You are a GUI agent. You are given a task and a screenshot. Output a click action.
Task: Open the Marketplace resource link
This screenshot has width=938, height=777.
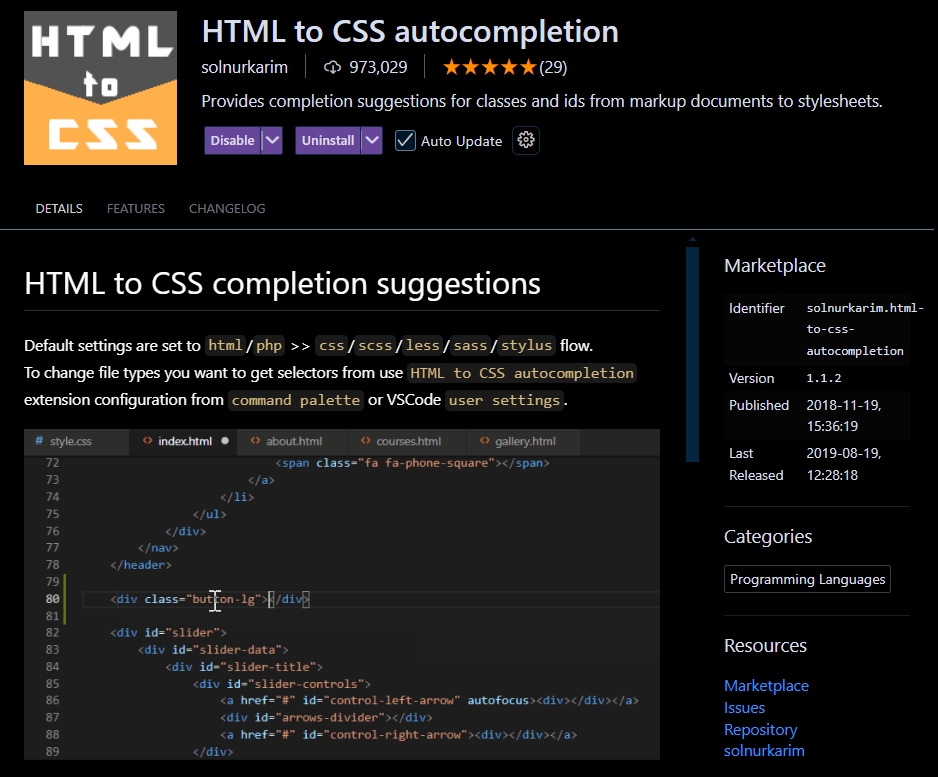point(766,685)
